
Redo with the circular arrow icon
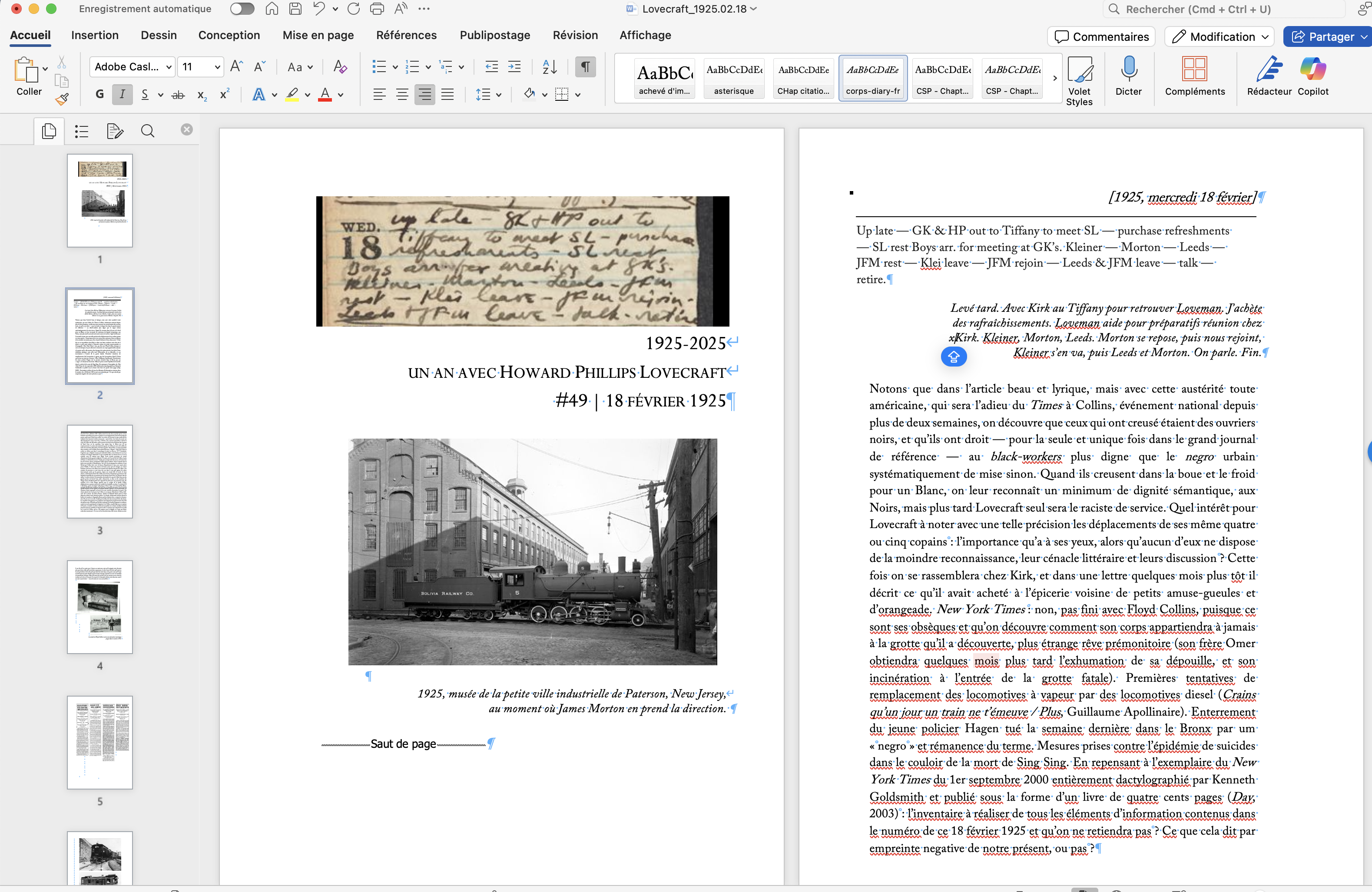click(354, 9)
